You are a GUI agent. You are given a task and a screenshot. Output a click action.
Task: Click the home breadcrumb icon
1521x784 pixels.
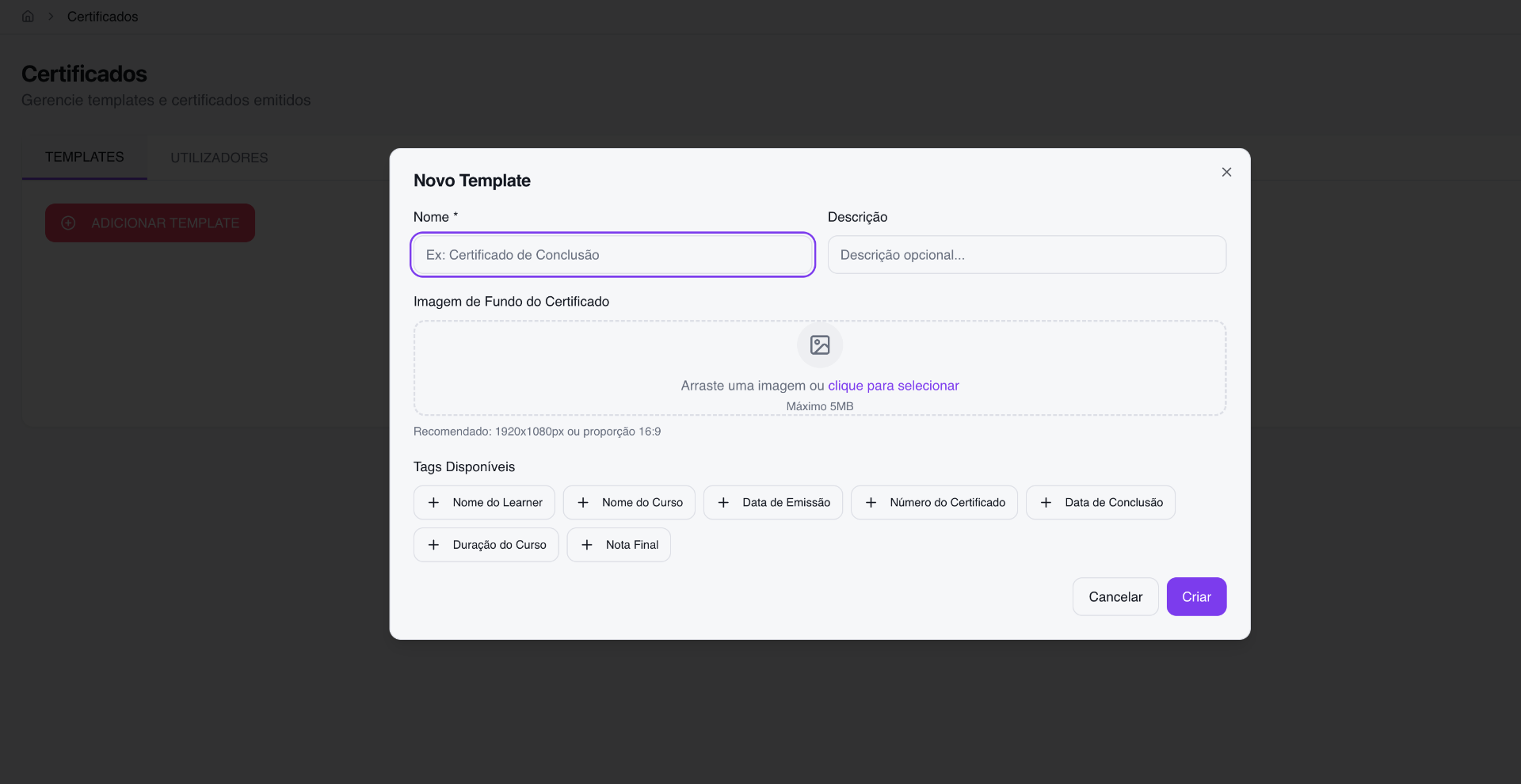pos(28,17)
